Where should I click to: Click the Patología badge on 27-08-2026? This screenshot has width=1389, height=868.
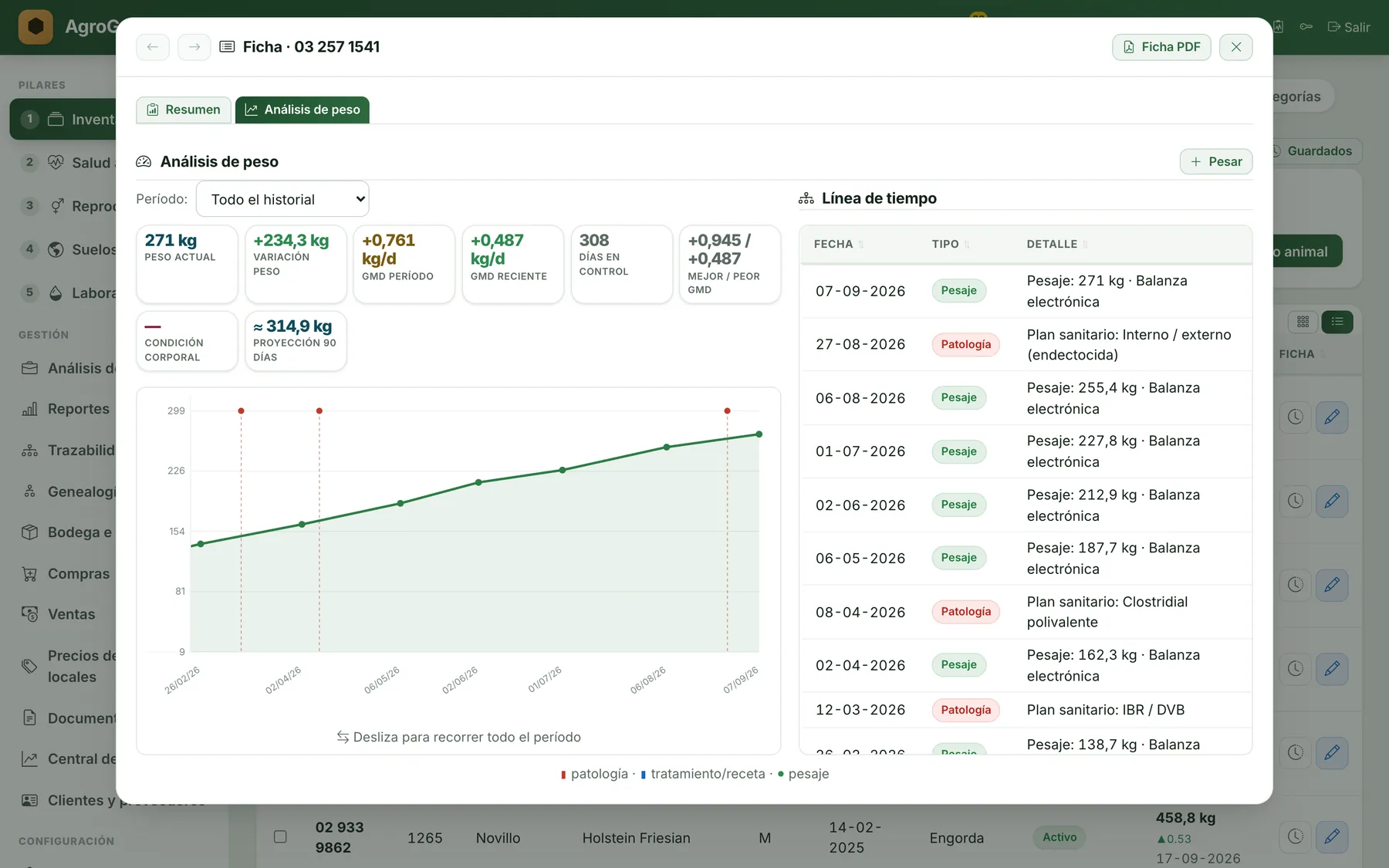966,345
